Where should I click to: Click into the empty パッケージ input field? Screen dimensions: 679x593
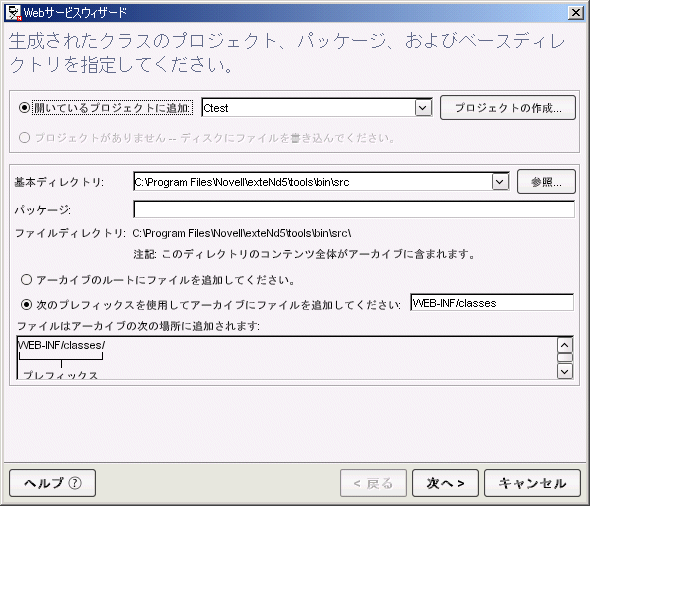[354, 209]
